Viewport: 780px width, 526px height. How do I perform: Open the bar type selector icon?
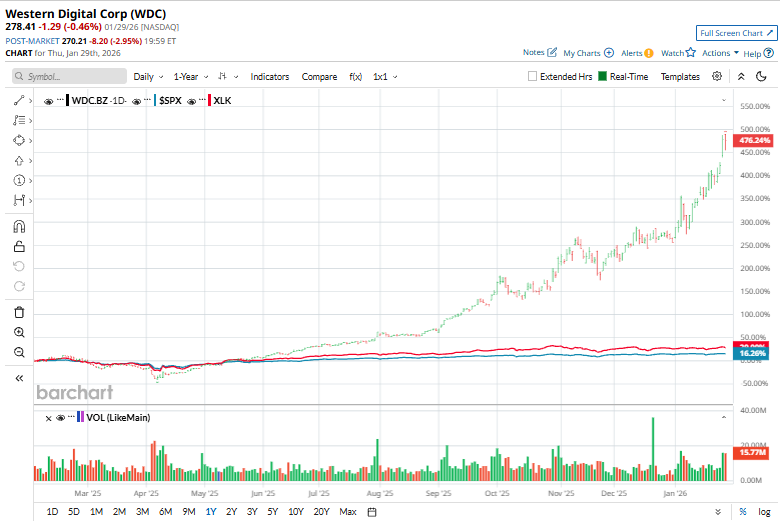[222, 76]
